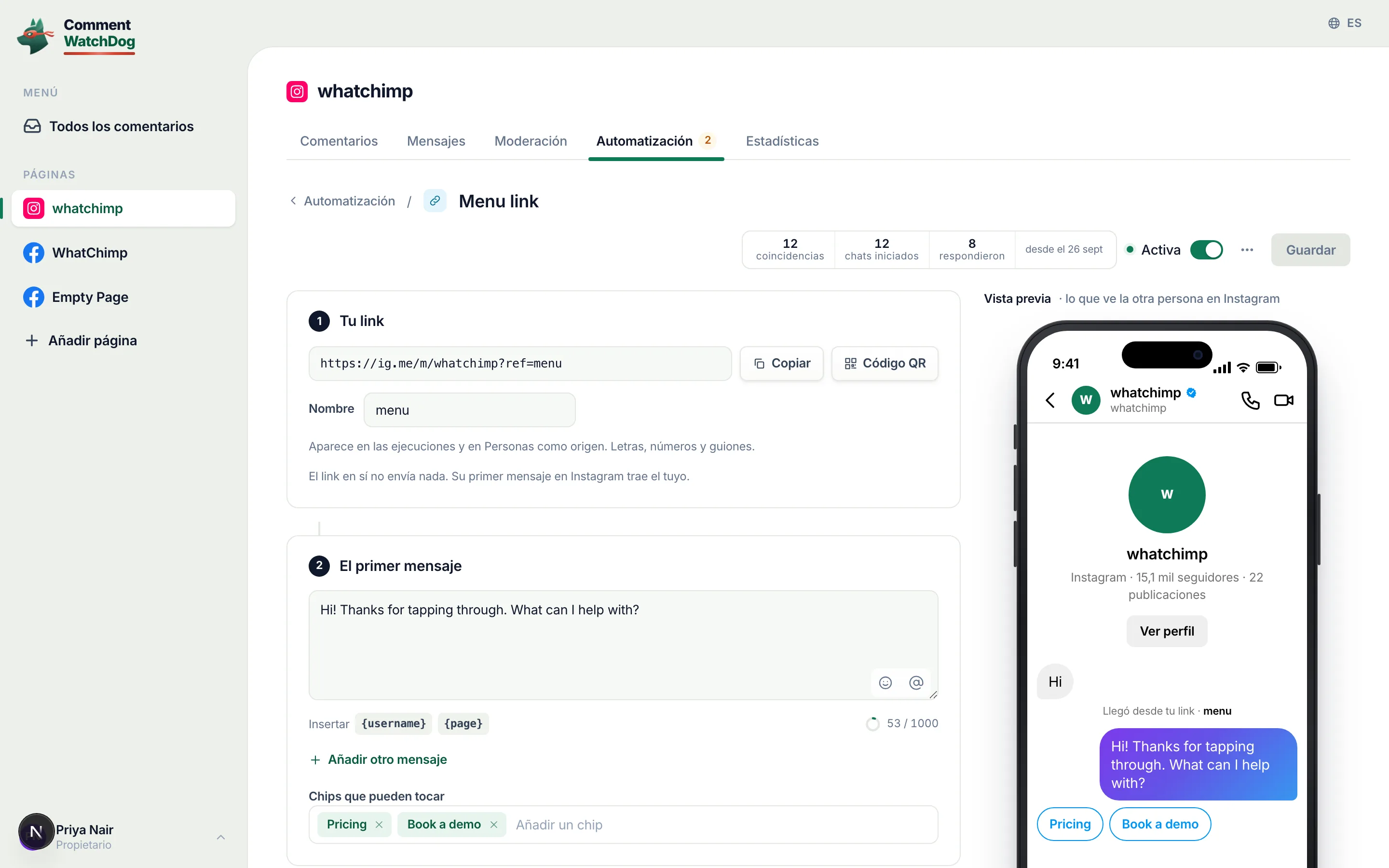The height and width of the screenshot is (868, 1389).
Task: Click the video call icon in preview
Action: coord(1283,400)
